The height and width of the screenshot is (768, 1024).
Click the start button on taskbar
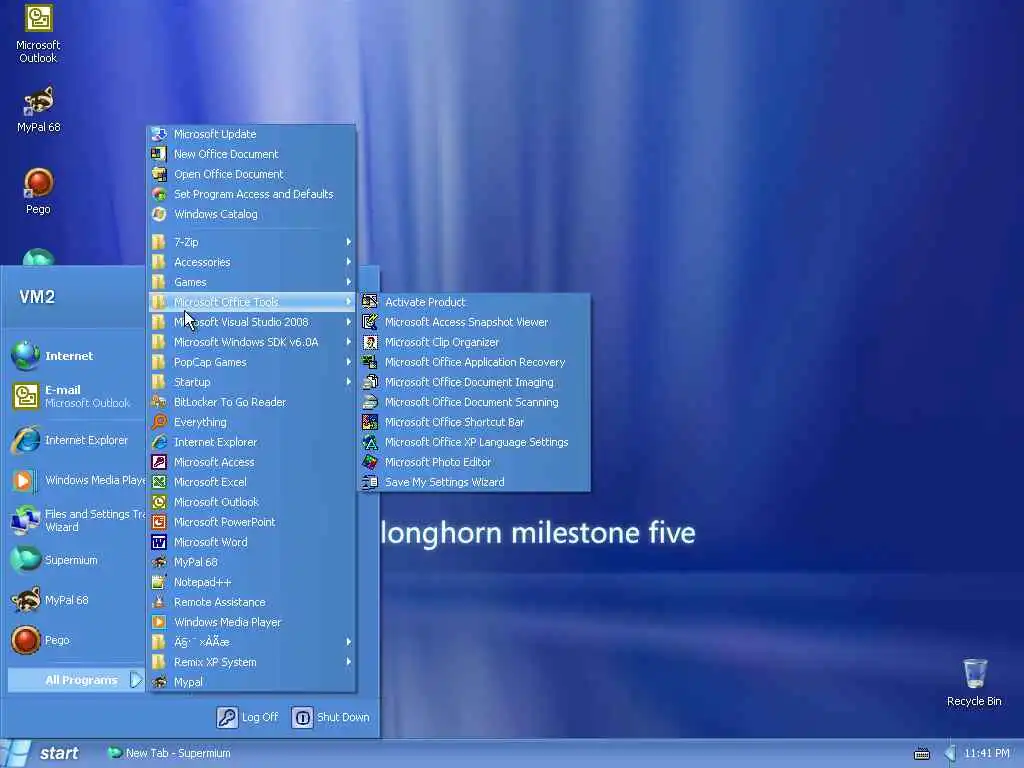coord(41,754)
